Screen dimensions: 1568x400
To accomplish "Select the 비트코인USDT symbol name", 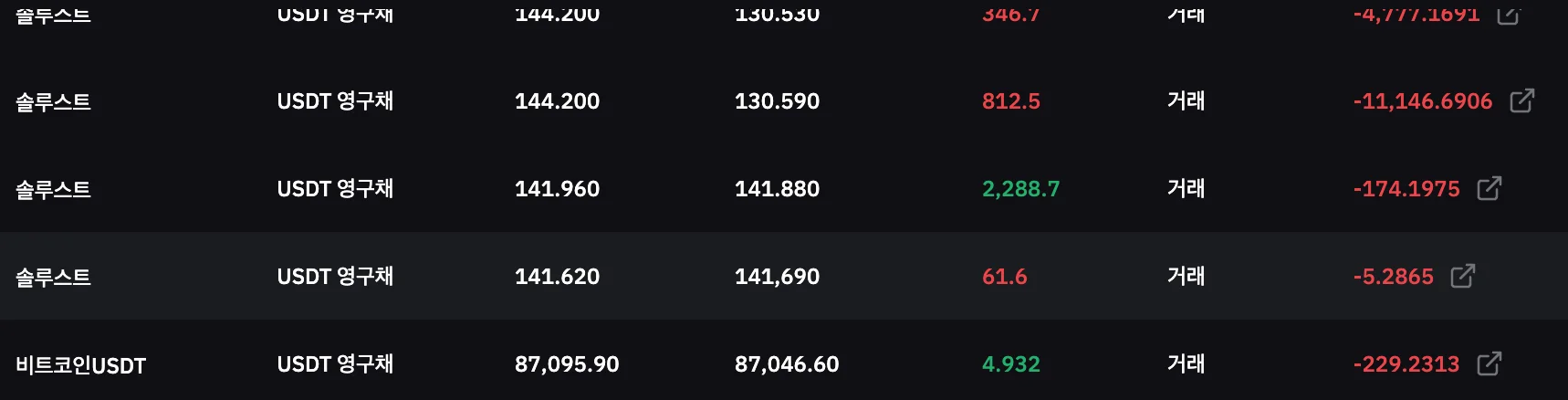I will 80,365.
